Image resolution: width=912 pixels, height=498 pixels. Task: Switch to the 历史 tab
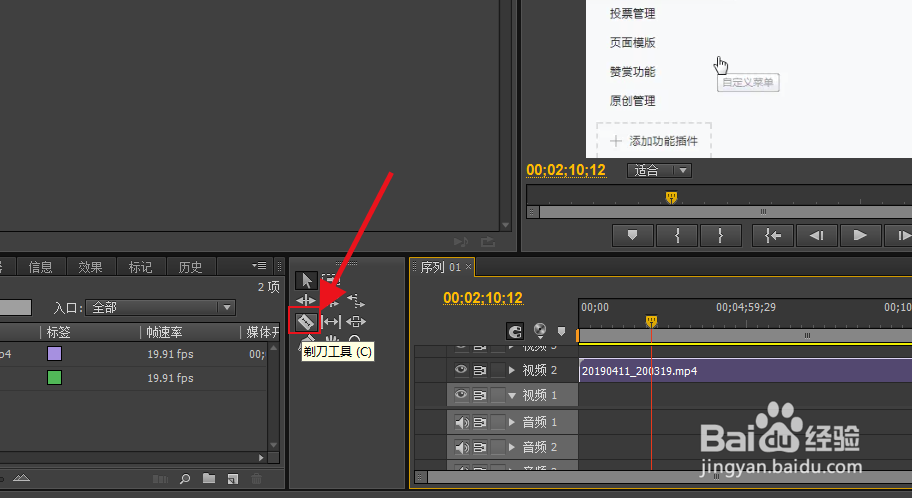[190, 267]
